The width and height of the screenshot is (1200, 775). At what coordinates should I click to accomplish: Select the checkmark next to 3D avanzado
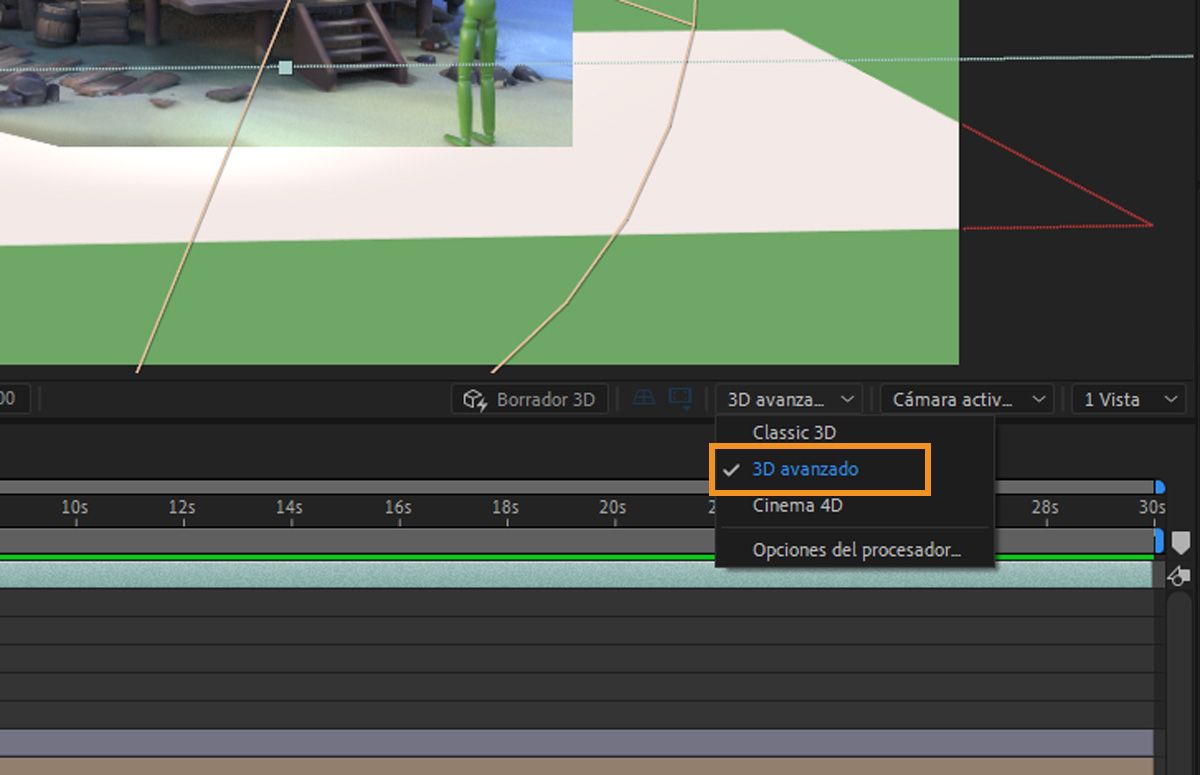pos(731,469)
